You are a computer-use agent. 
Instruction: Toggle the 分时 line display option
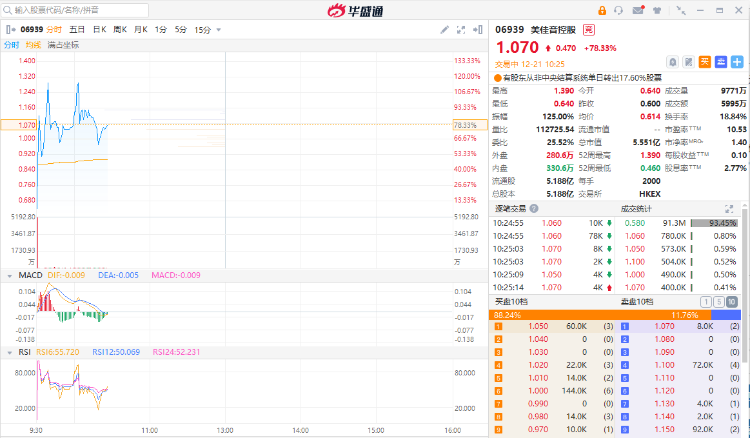tap(11, 45)
